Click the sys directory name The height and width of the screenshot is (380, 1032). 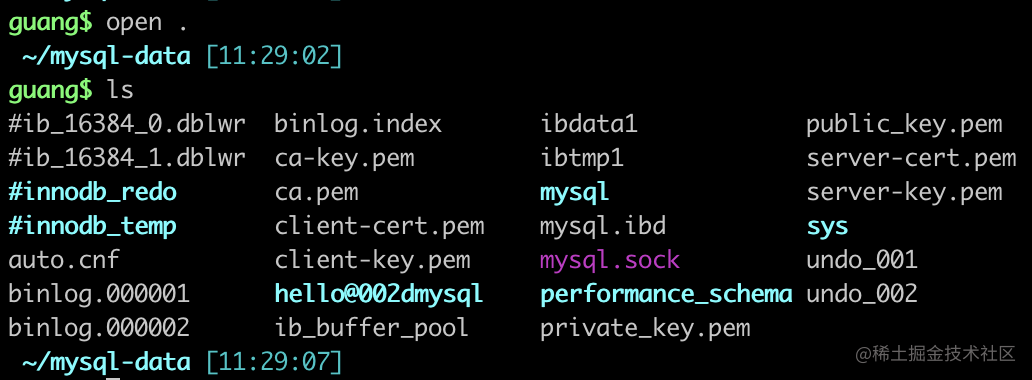click(827, 228)
